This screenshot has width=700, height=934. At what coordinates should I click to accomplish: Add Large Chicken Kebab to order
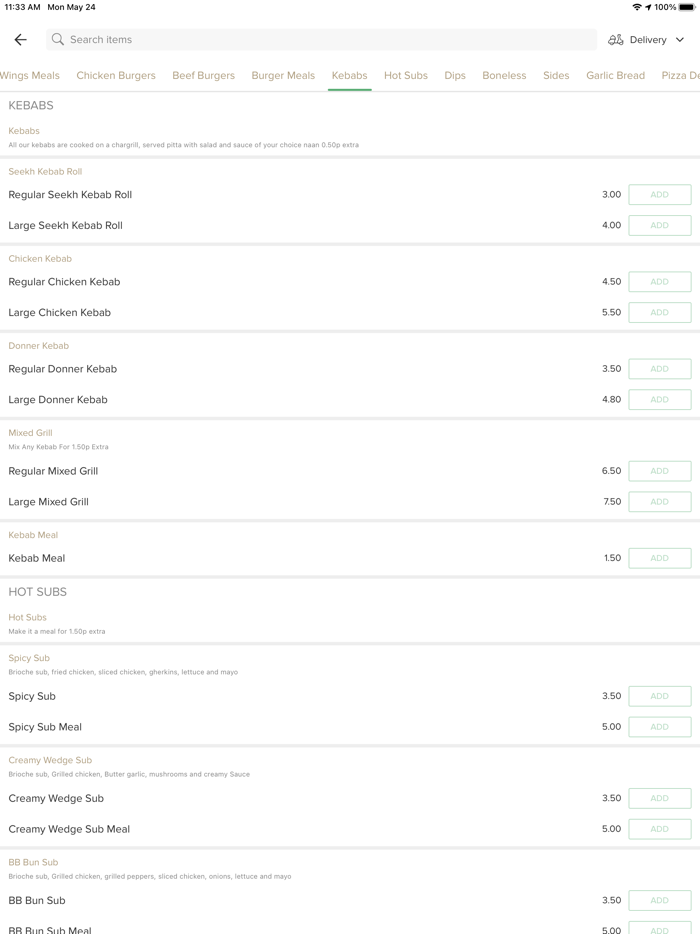[659, 313]
